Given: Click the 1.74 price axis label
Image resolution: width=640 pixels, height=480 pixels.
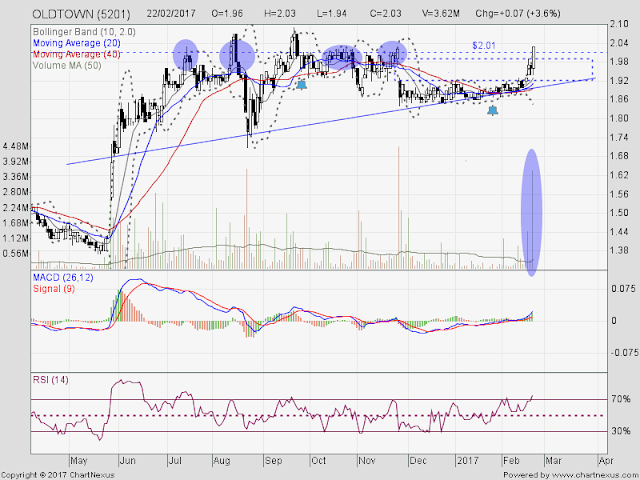Looking at the screenshot, I should 619,137.
